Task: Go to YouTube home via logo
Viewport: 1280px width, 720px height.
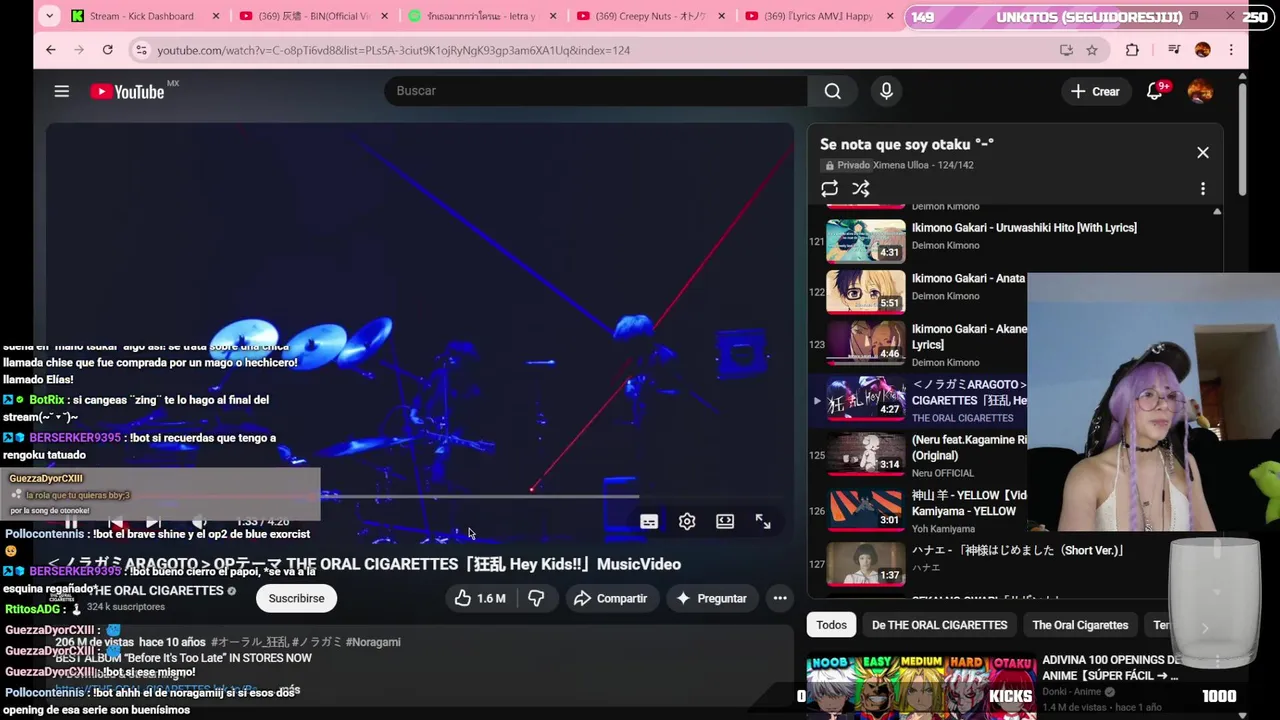Action: coord(127,91)
